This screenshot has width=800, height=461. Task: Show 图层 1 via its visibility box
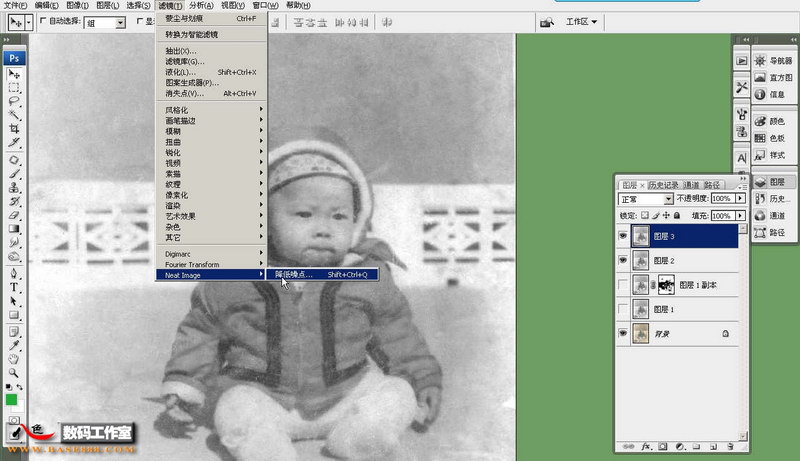click(623, 309)
